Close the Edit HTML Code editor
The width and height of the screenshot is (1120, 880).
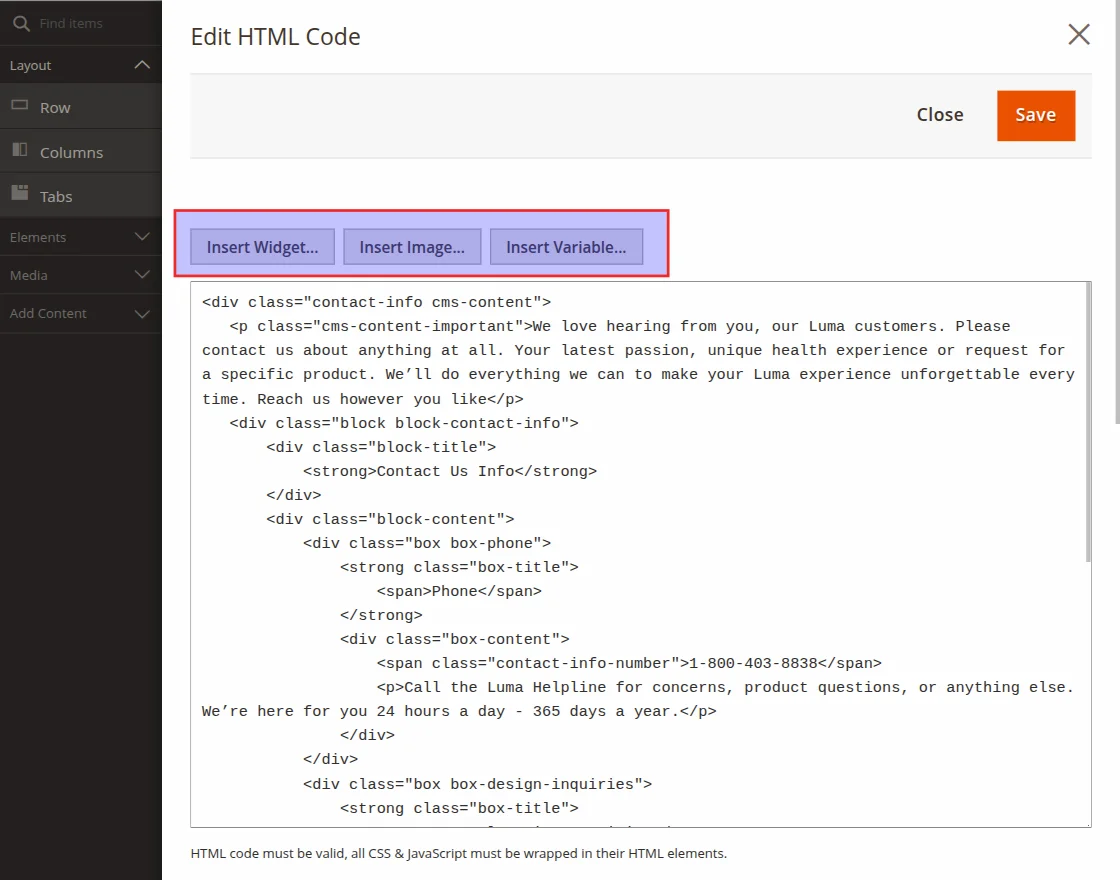click(x=938, y=115)
